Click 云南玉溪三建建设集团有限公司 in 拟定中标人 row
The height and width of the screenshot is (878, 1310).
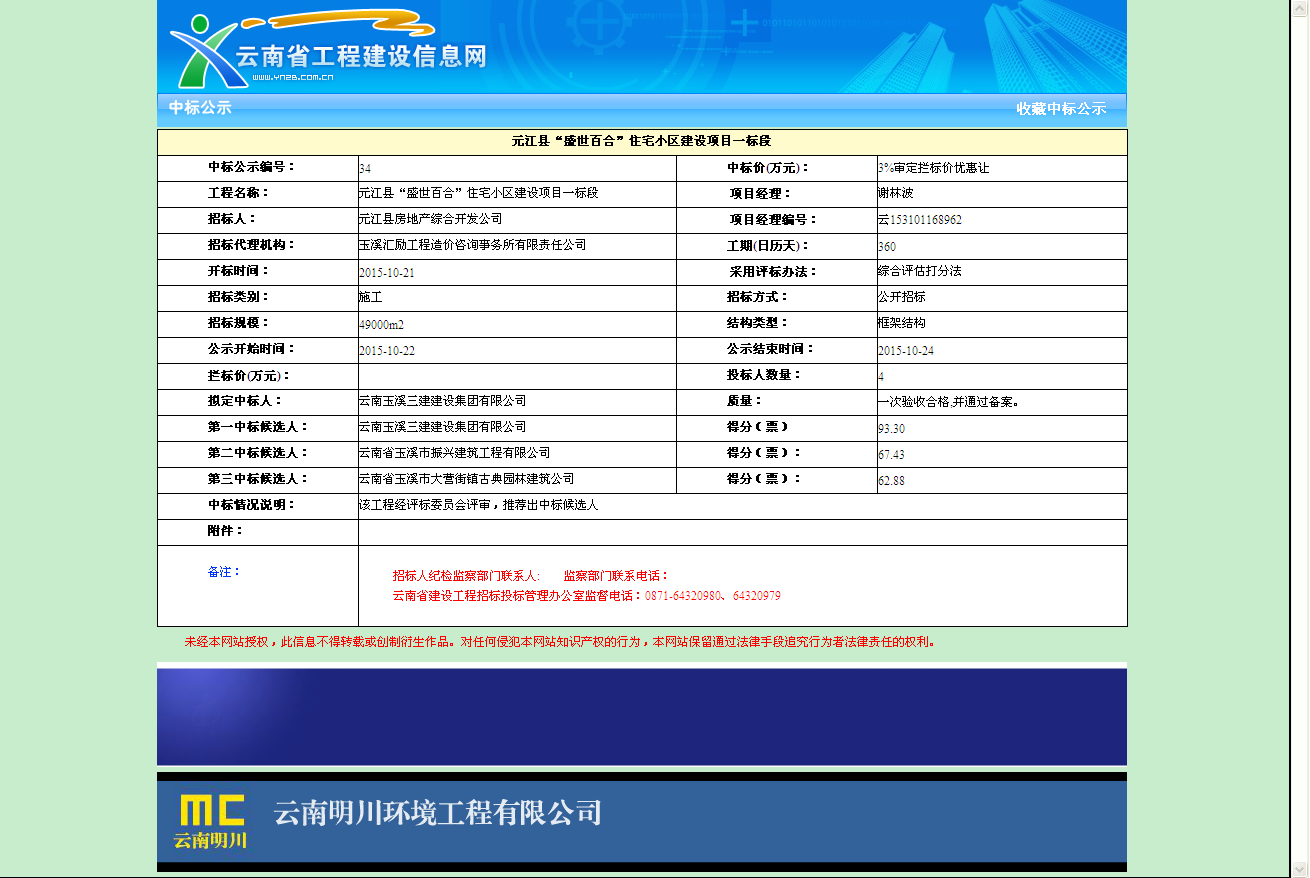[x=443, y=401]
